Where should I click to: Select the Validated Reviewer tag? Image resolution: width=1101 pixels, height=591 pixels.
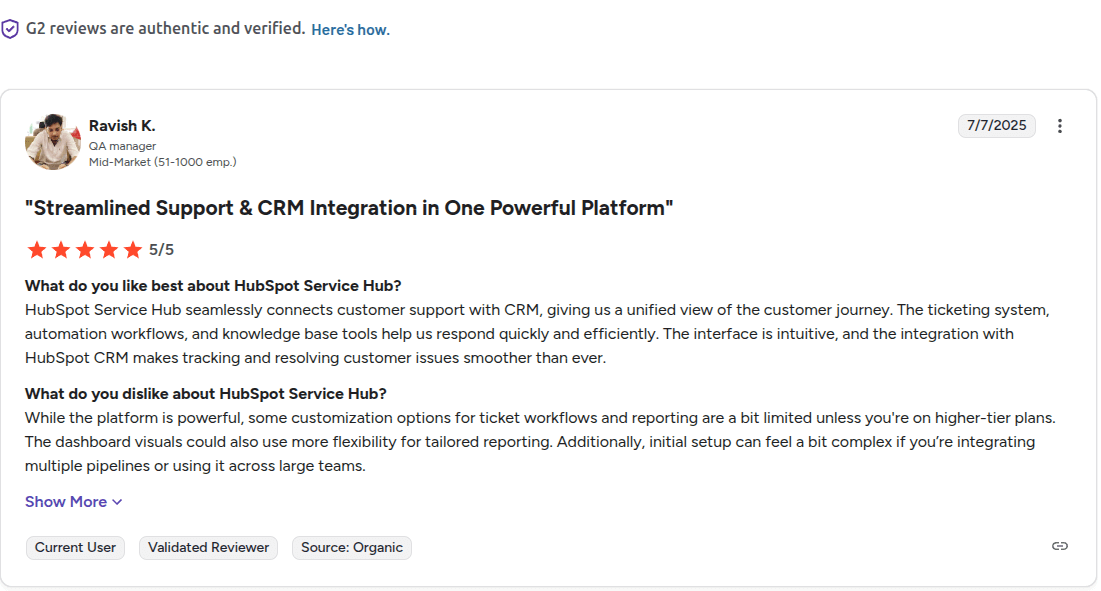[x=209, y=547]
